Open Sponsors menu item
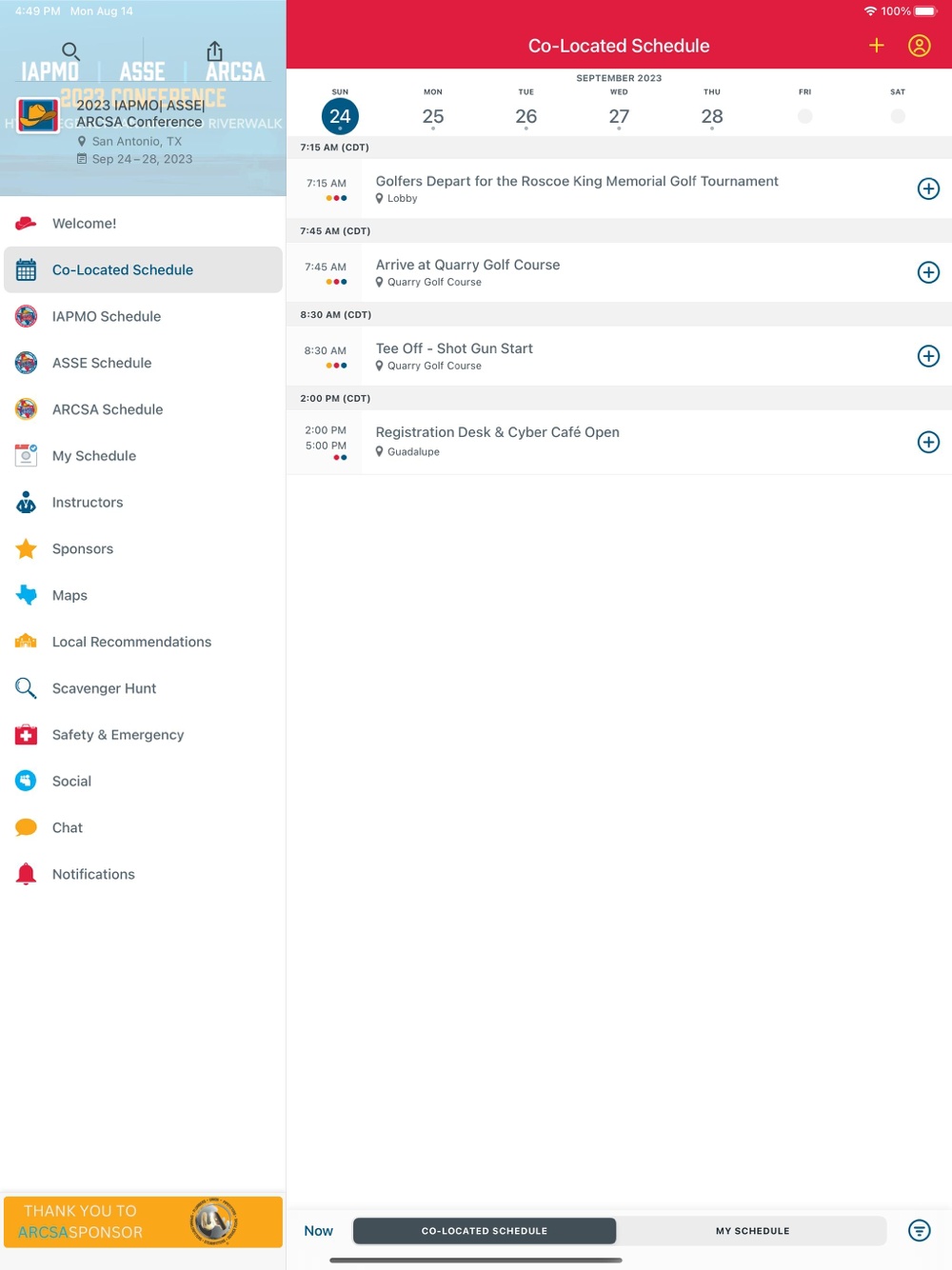The height and width of the screenshot is (1270, 952). coord(143,548)
